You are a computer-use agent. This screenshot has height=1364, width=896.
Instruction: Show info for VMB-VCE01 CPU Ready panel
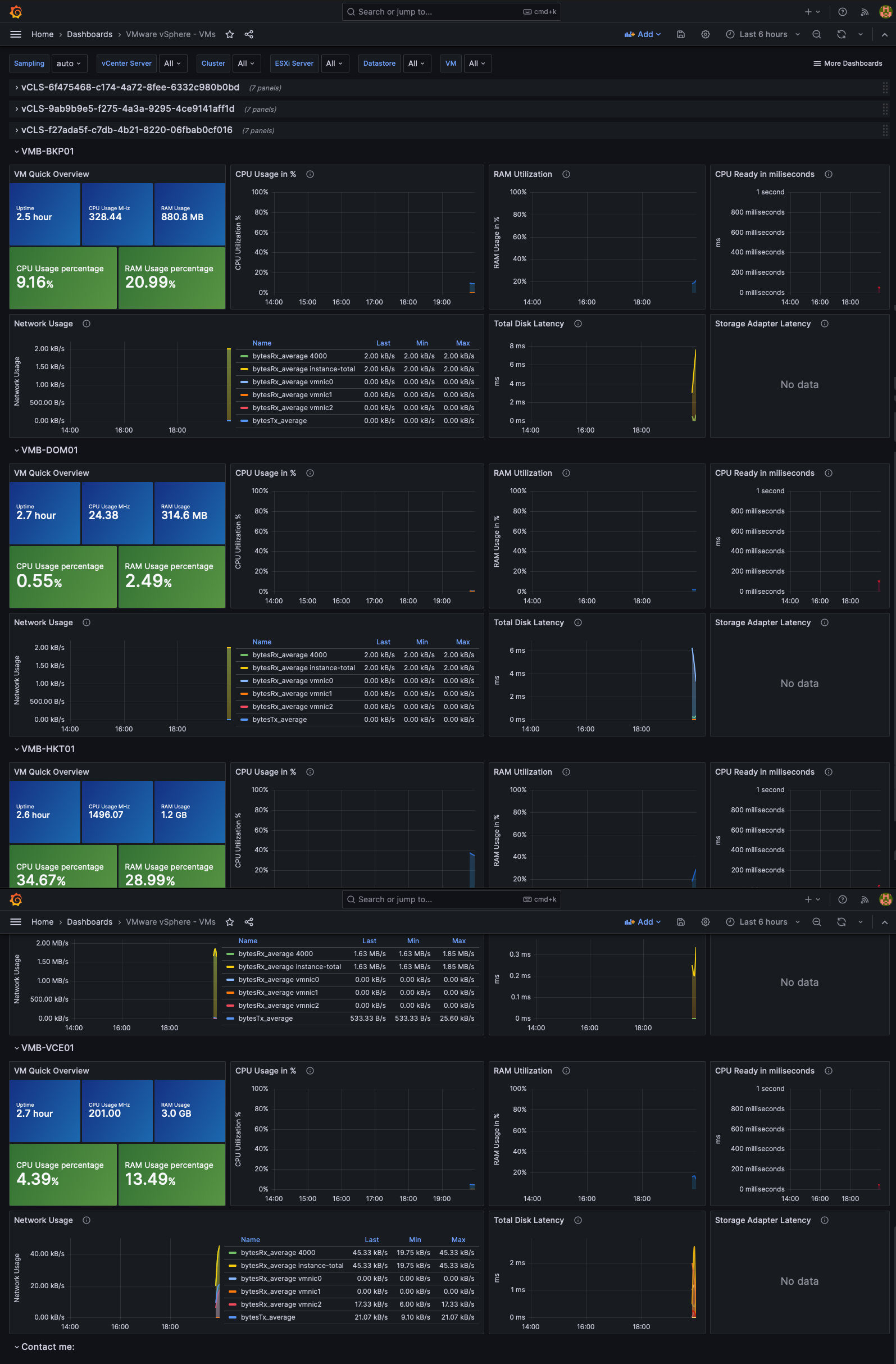point(829,1071)
